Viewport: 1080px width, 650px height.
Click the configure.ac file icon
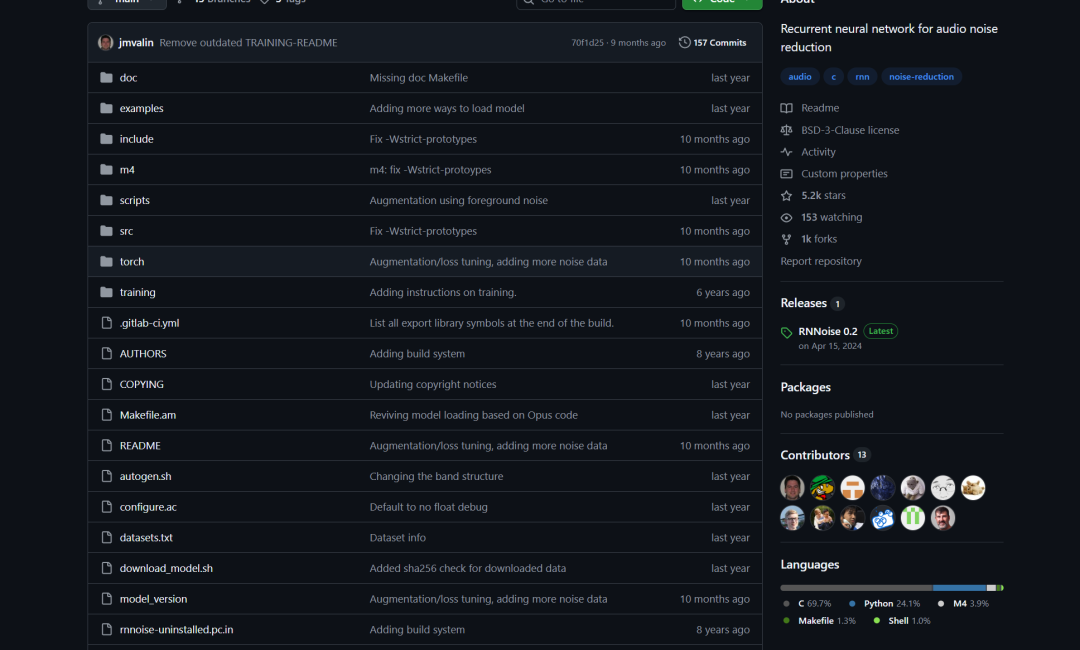[x=106, y=507]
